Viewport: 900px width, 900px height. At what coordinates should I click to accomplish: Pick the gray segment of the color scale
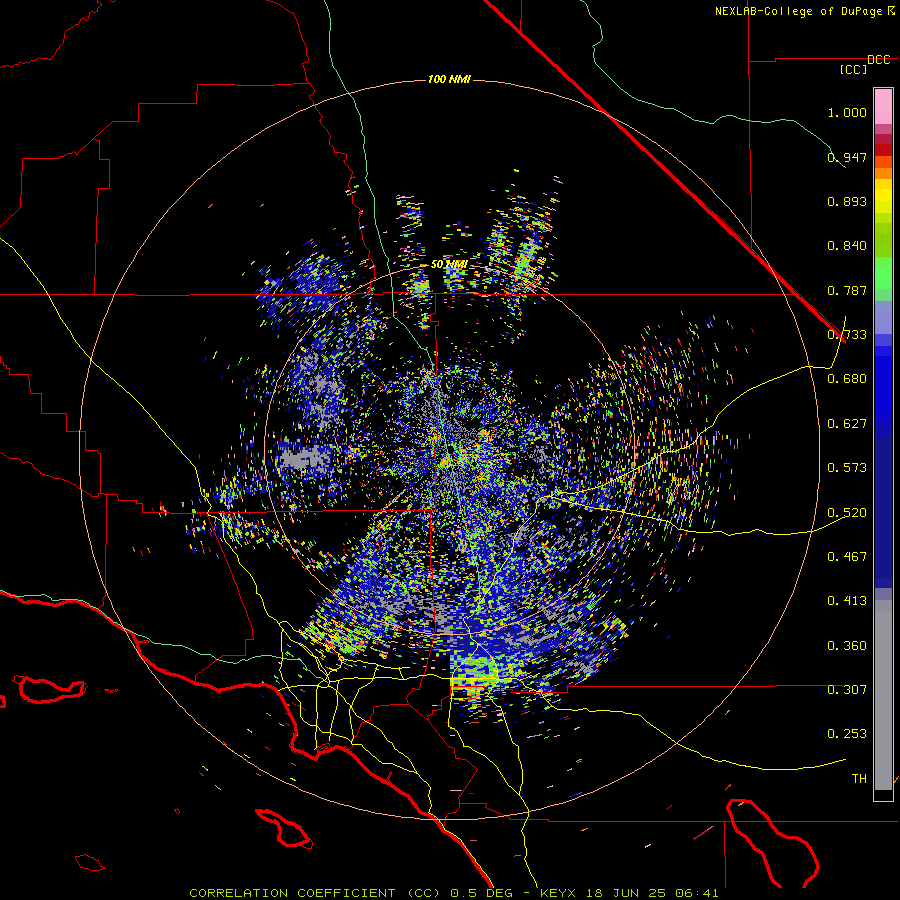[883, 695]
